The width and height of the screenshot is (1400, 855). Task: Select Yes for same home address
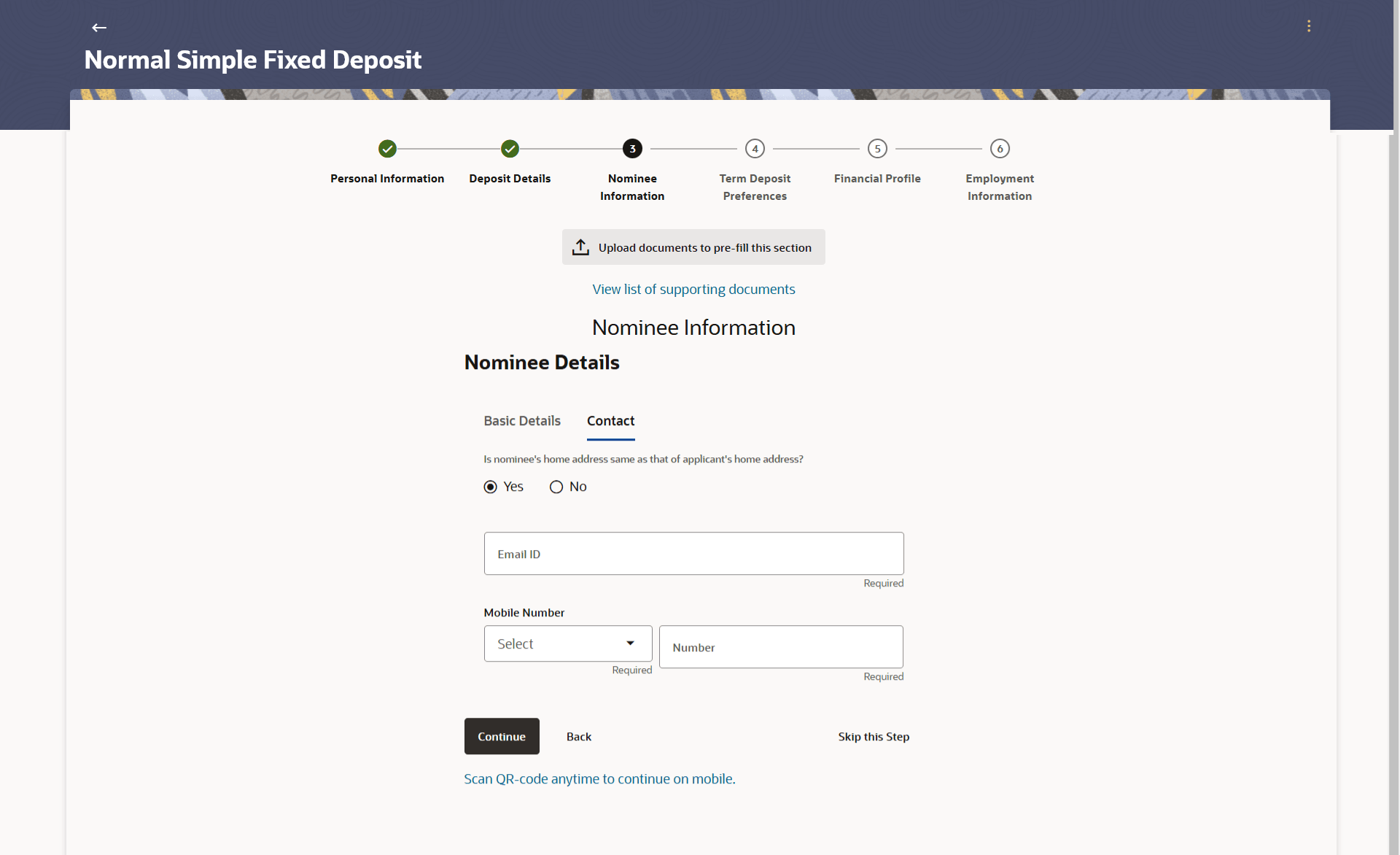coord(491,487)
